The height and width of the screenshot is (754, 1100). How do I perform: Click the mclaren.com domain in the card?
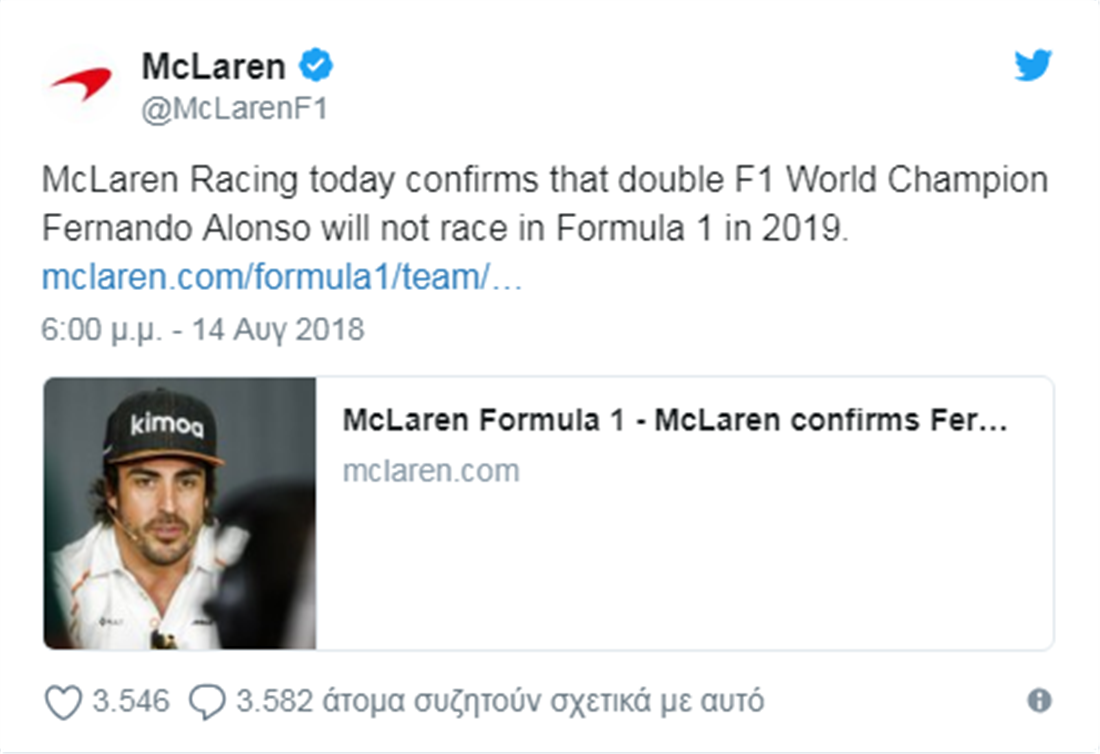pos(431,470)
